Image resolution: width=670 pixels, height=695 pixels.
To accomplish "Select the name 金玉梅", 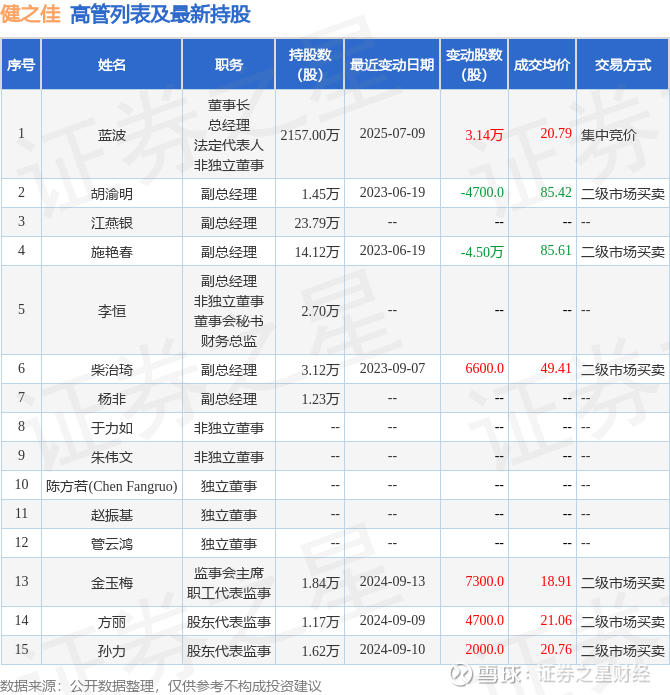I will [x=112, y=583].
